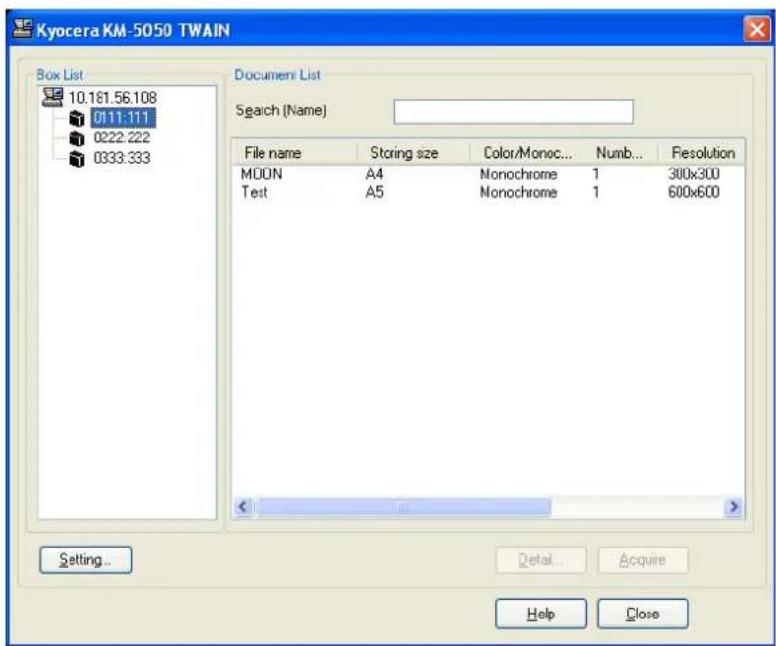This screenshot has height=646, width=776.
Task: Click the Close button
Action: [x=643, y=614]
